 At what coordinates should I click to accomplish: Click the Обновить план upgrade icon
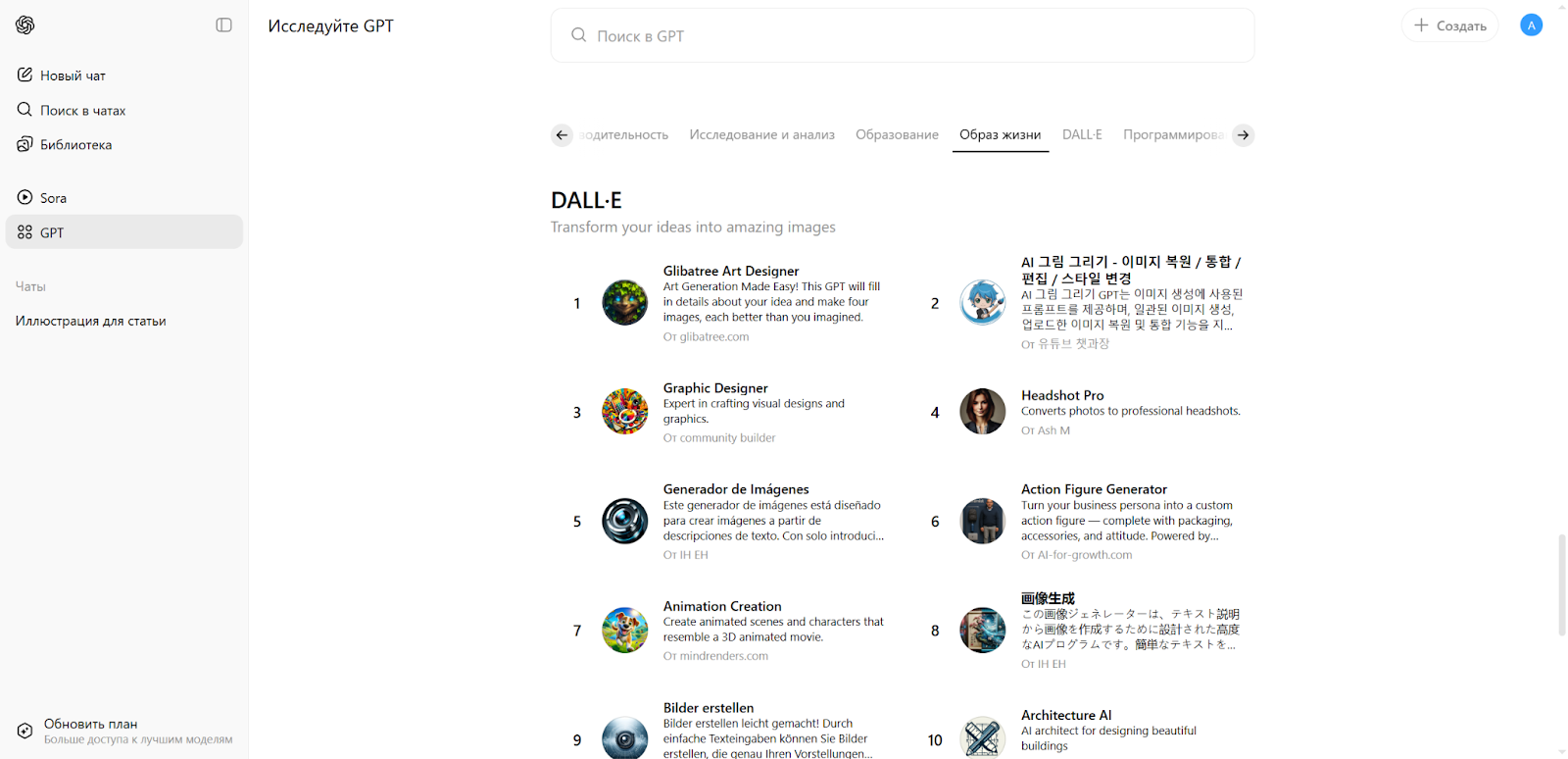(x=25, y=731)
